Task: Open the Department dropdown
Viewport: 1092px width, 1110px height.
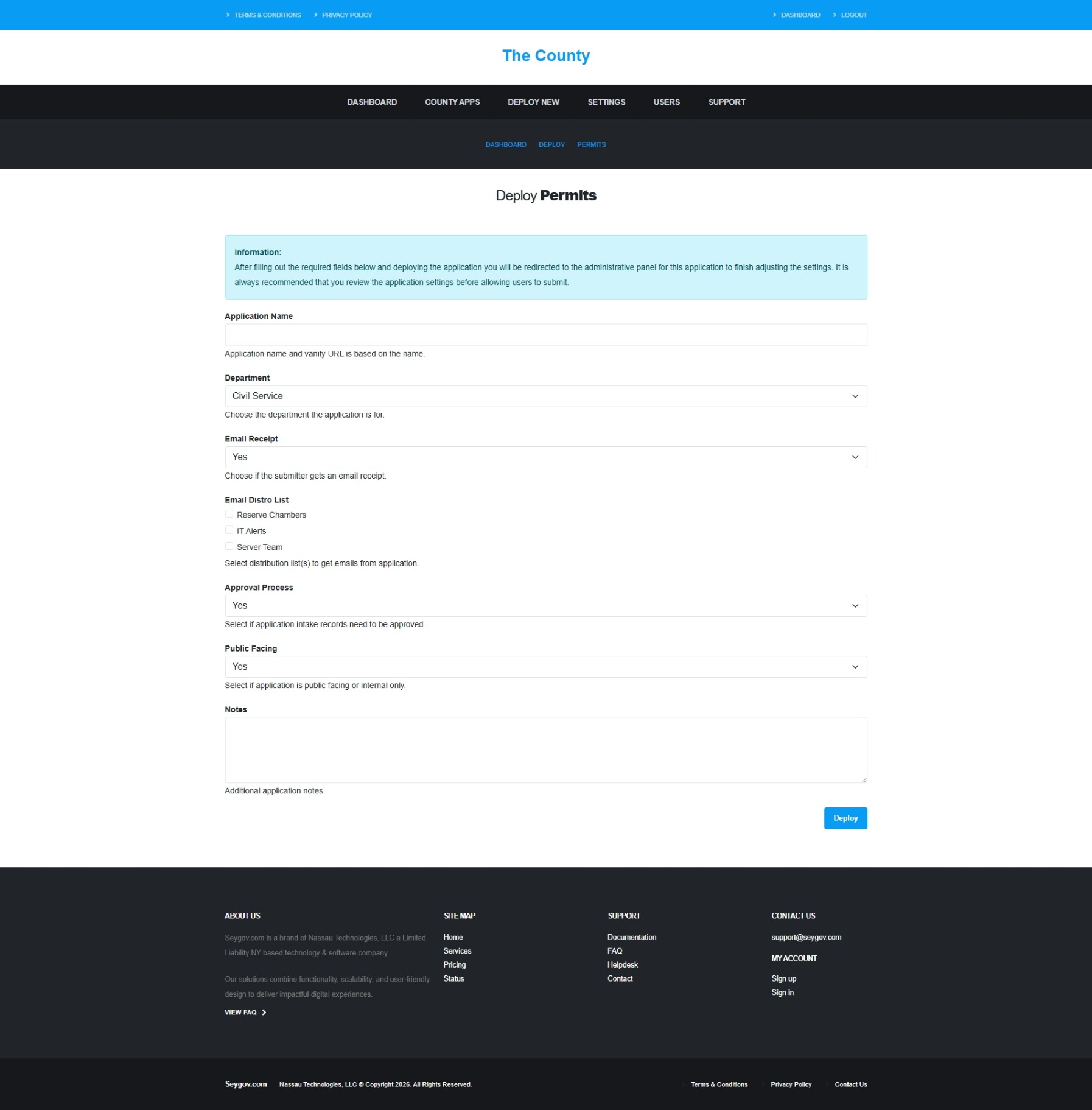Action: (545, 396)
